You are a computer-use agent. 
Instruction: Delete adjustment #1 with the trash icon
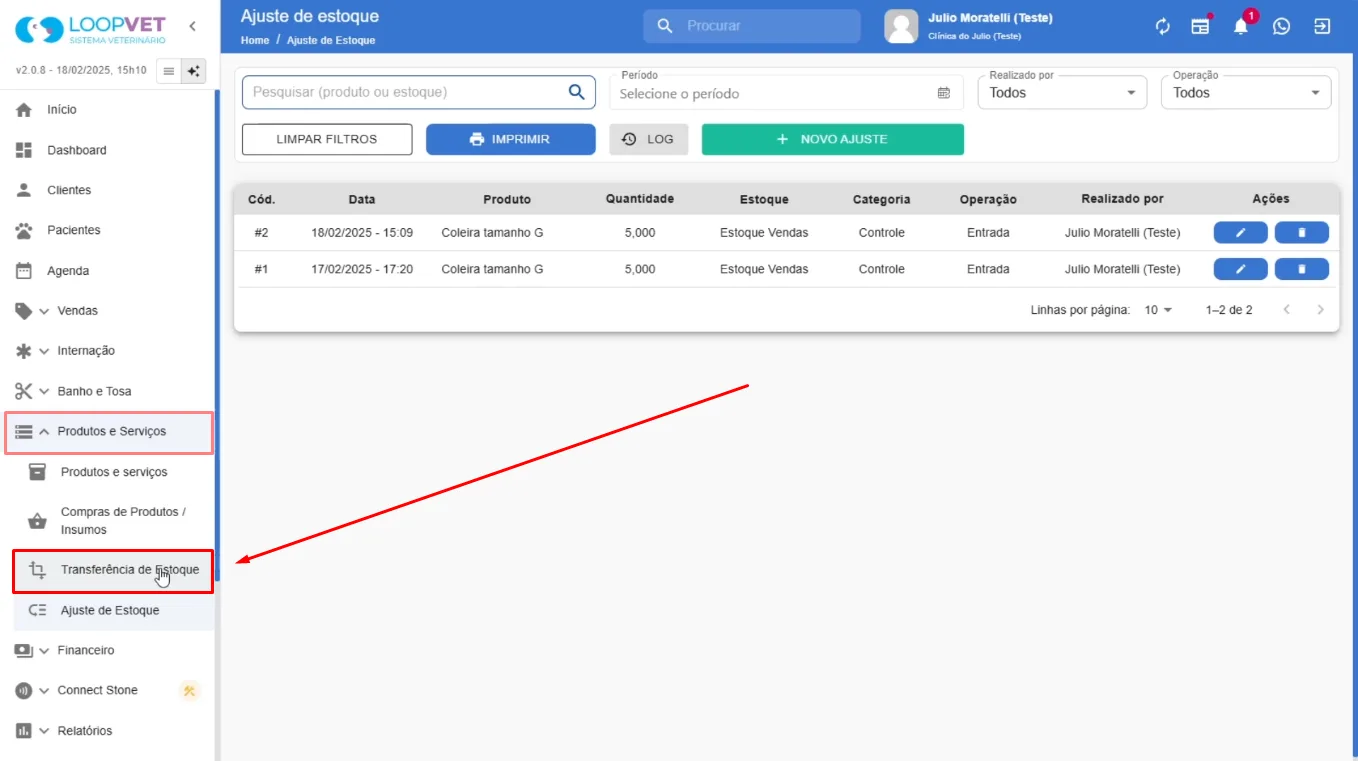(1301, 269)
